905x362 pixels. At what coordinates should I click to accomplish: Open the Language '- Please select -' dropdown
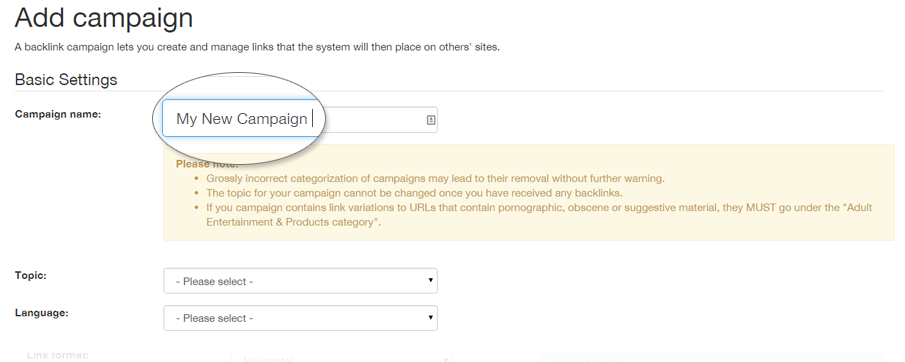click(x=300, y=318)
